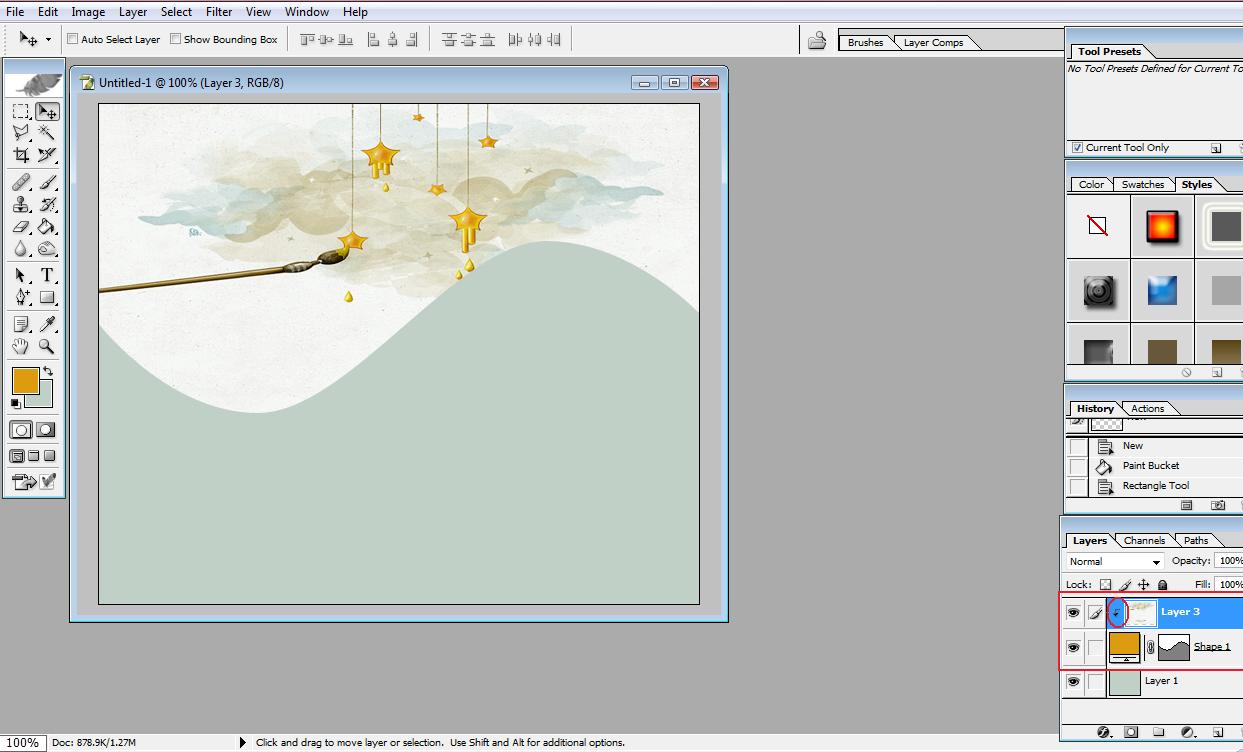Select the Crop tool
Screen dimensions: 1243x752
(x=21, y=155)
